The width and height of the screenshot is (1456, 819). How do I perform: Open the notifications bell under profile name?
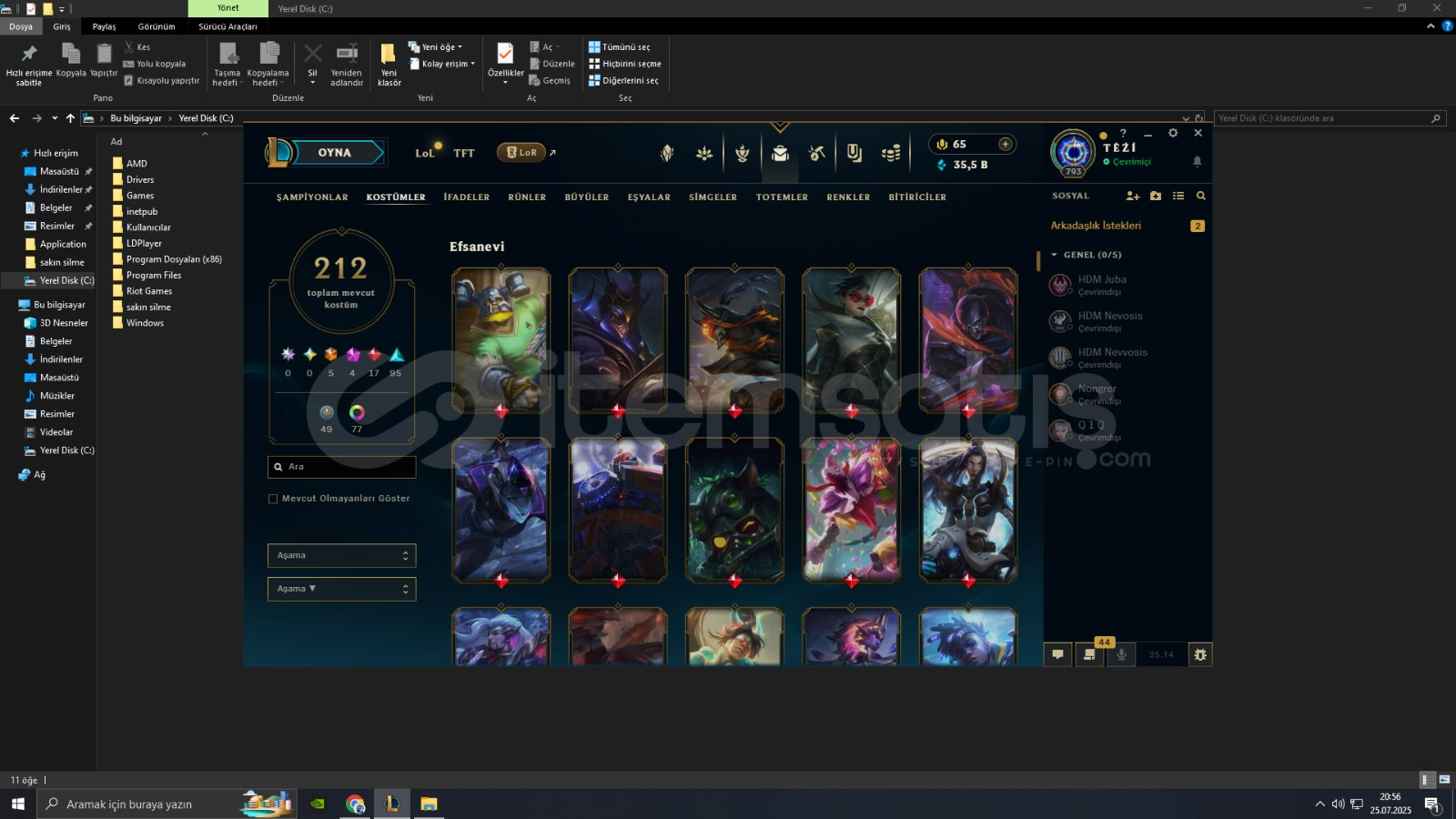coord(1198,161)
